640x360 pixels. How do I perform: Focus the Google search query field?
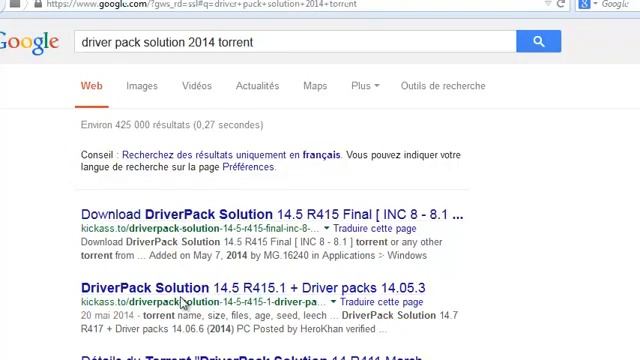295,42
